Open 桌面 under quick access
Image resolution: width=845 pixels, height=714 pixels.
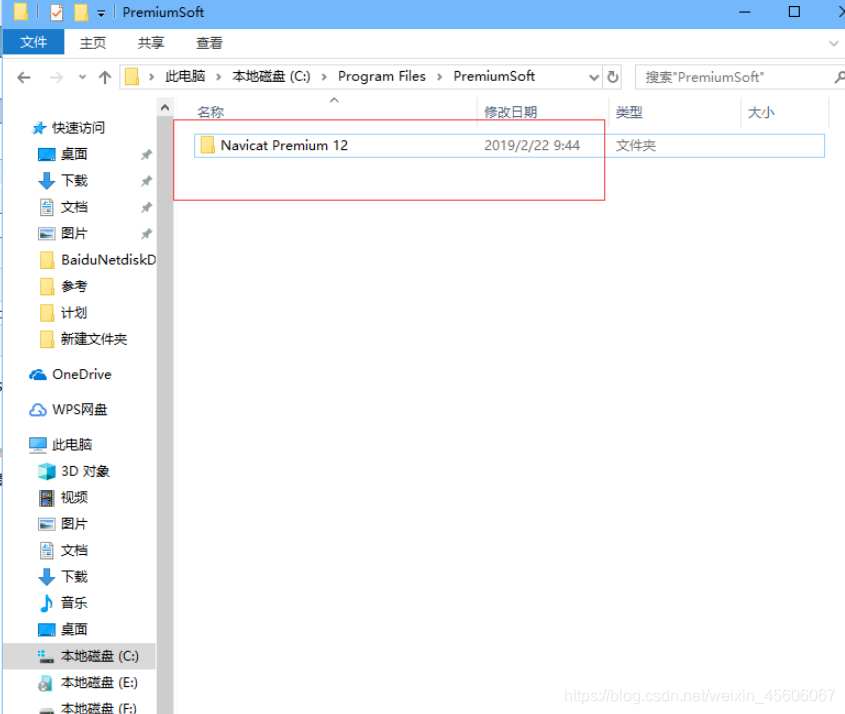pos(74,154)
